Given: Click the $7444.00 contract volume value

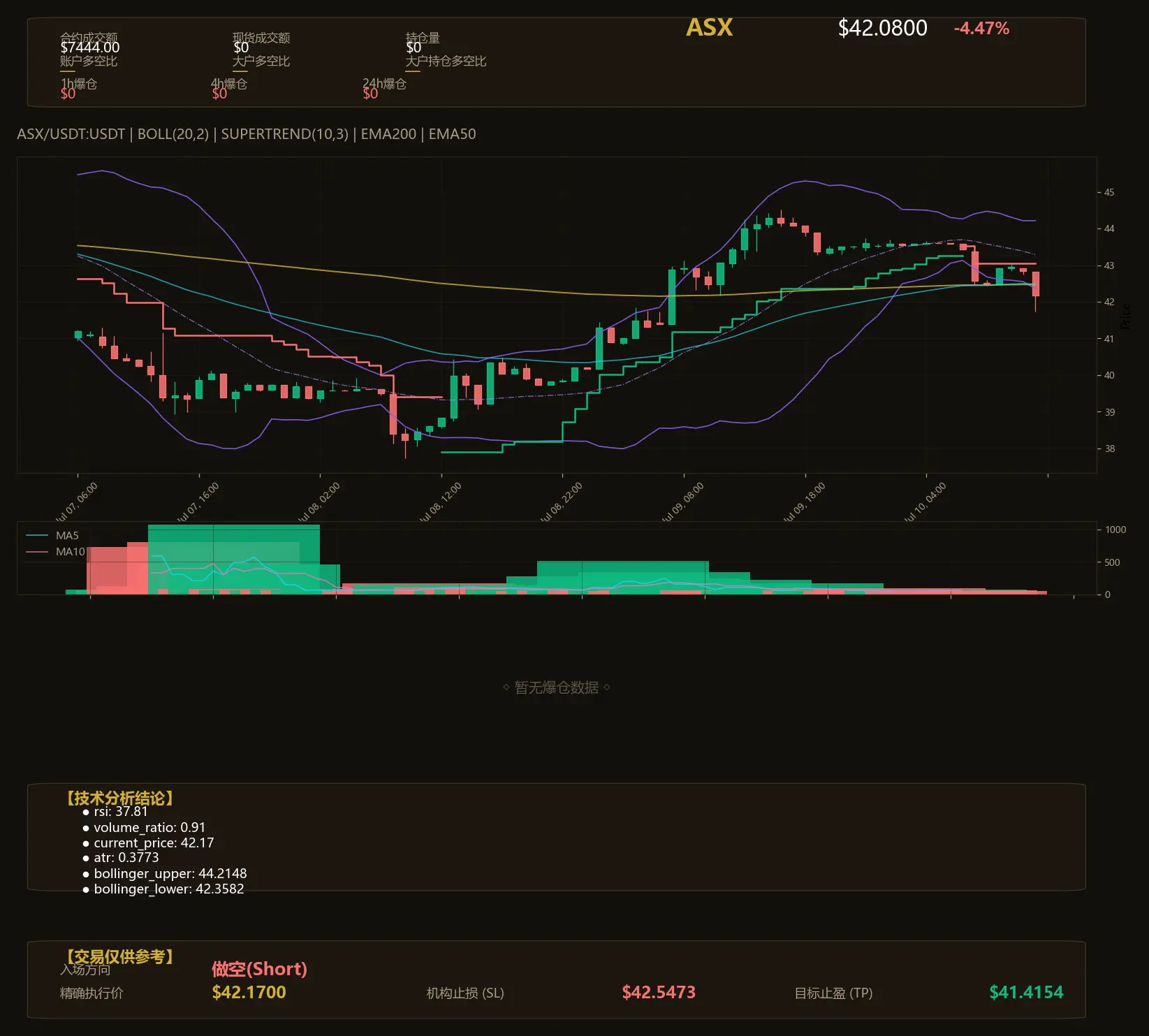Looking at the screenshot, I should click(x=90, y=48).
